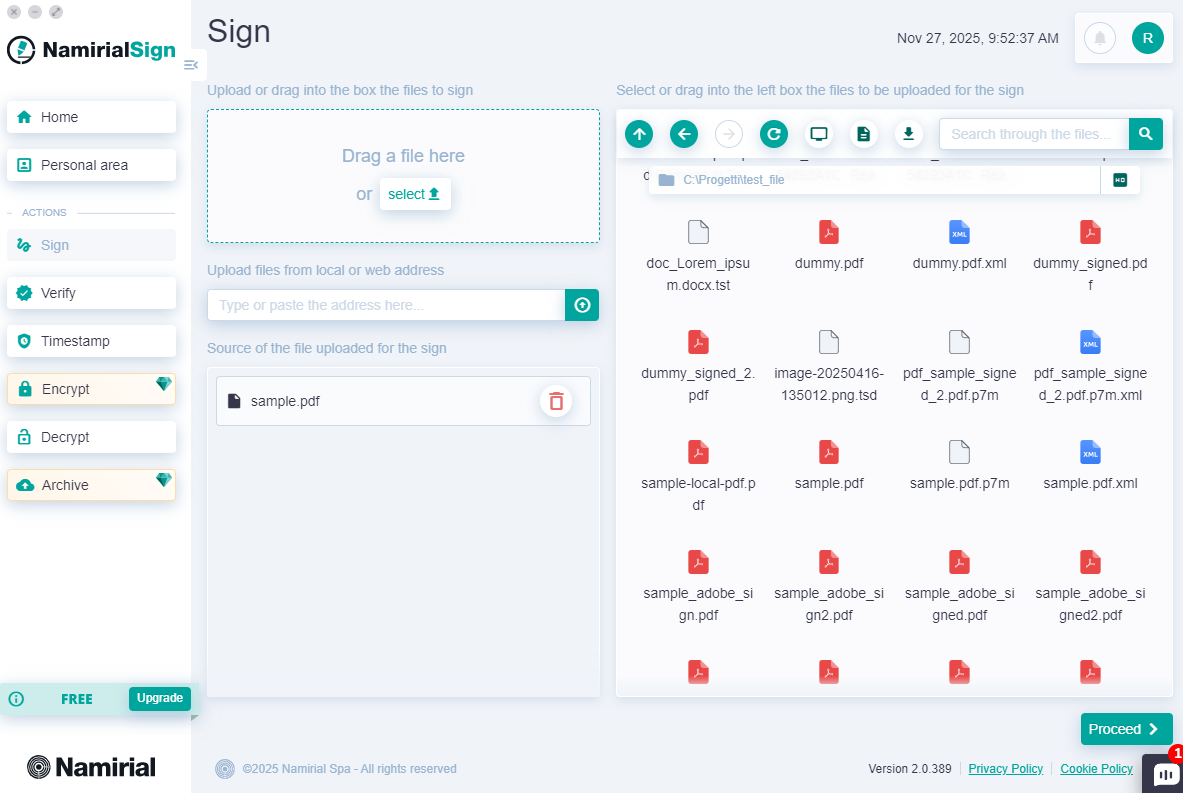Go up to the parent folder
This screenshot has height=793, width=1183.
click(639, 134)
